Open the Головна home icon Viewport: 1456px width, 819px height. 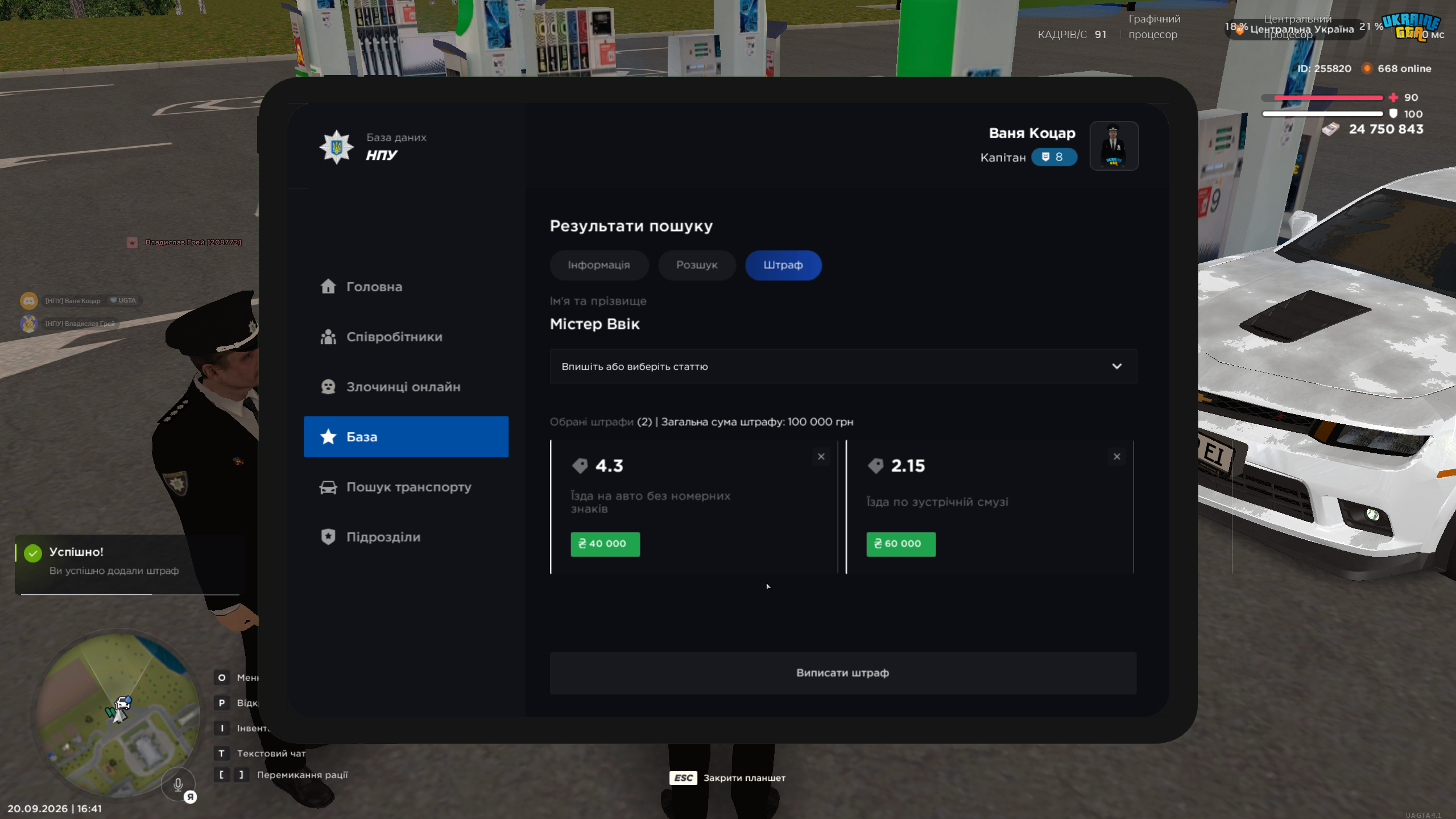click(328, 287)
